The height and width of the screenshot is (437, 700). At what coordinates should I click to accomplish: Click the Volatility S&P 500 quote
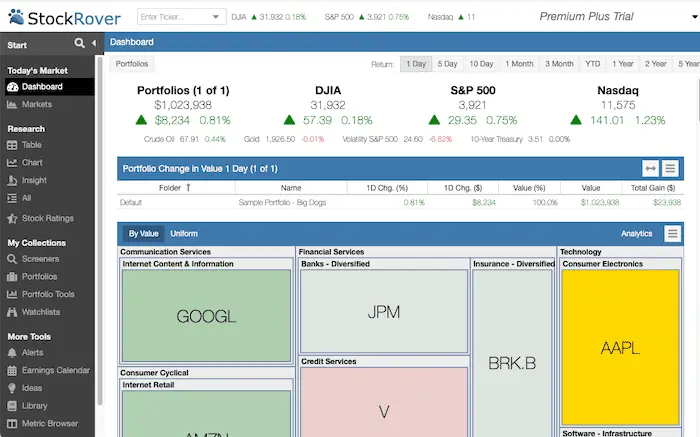coord(397,139)
